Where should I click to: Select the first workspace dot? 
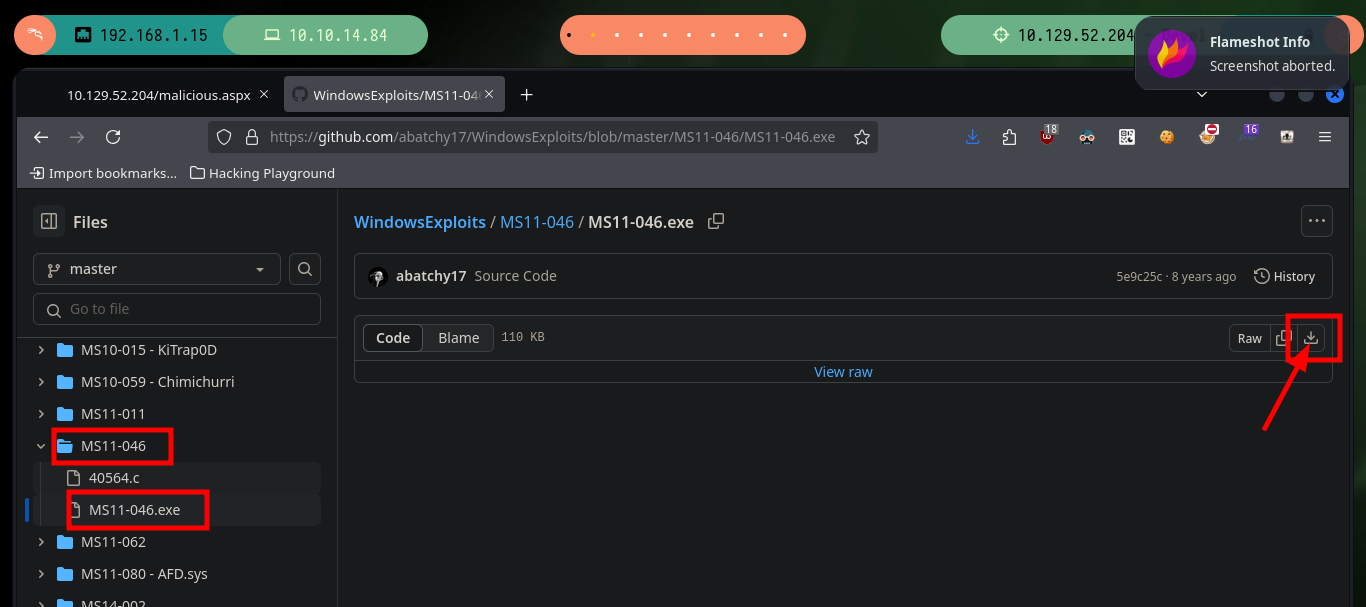click(x=569, y=35)
